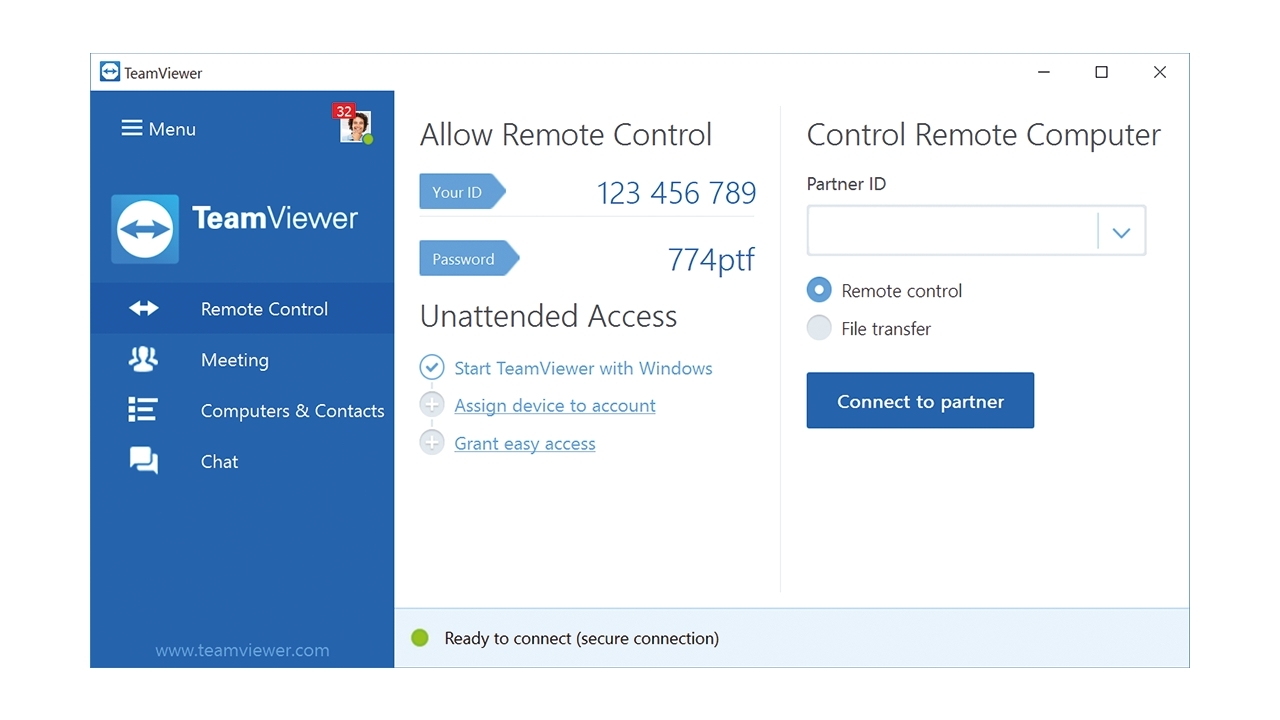Click the Computers & Contacts list icon
Viewport: 1280px width, 720px height.
point(143,410)
